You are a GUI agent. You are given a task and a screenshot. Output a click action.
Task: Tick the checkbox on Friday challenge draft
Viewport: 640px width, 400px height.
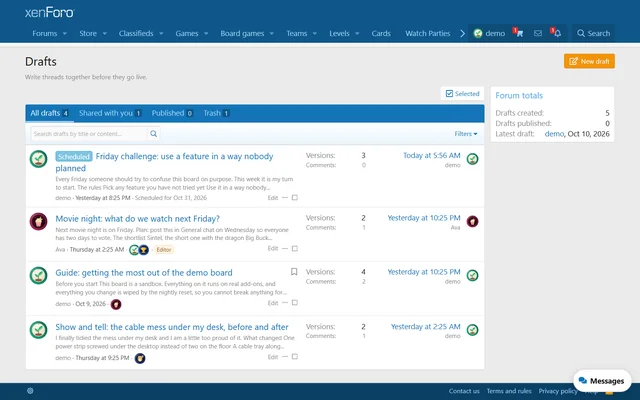point(295,198)
